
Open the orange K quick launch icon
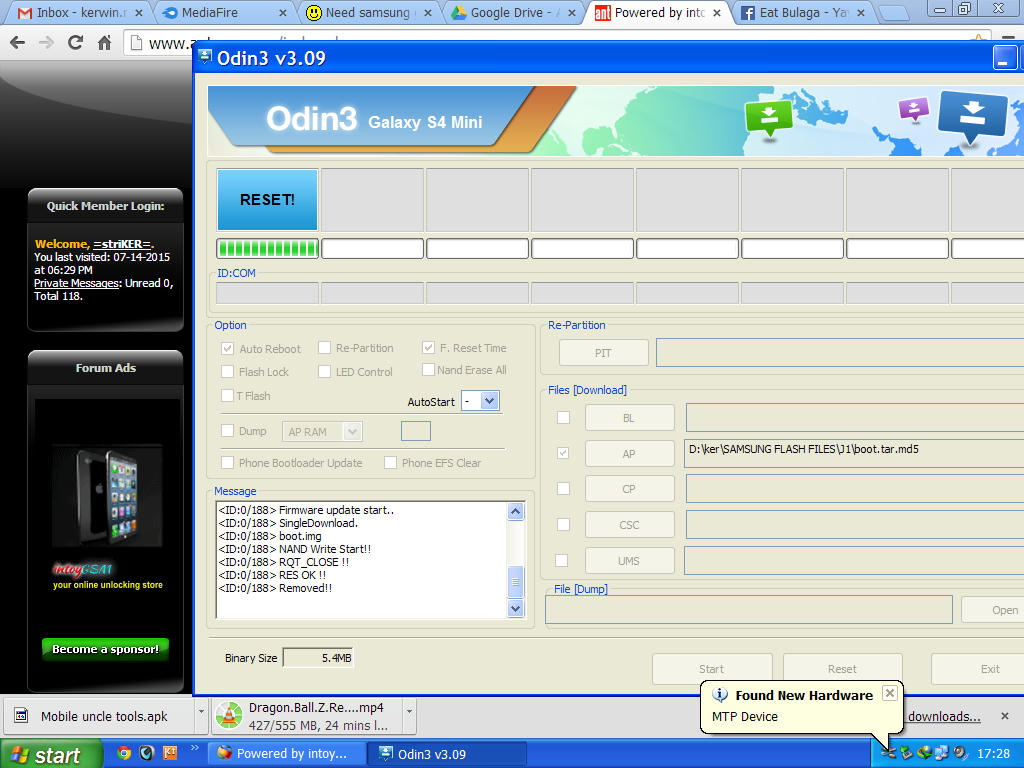pyautogui.click(x=170, y=753)
